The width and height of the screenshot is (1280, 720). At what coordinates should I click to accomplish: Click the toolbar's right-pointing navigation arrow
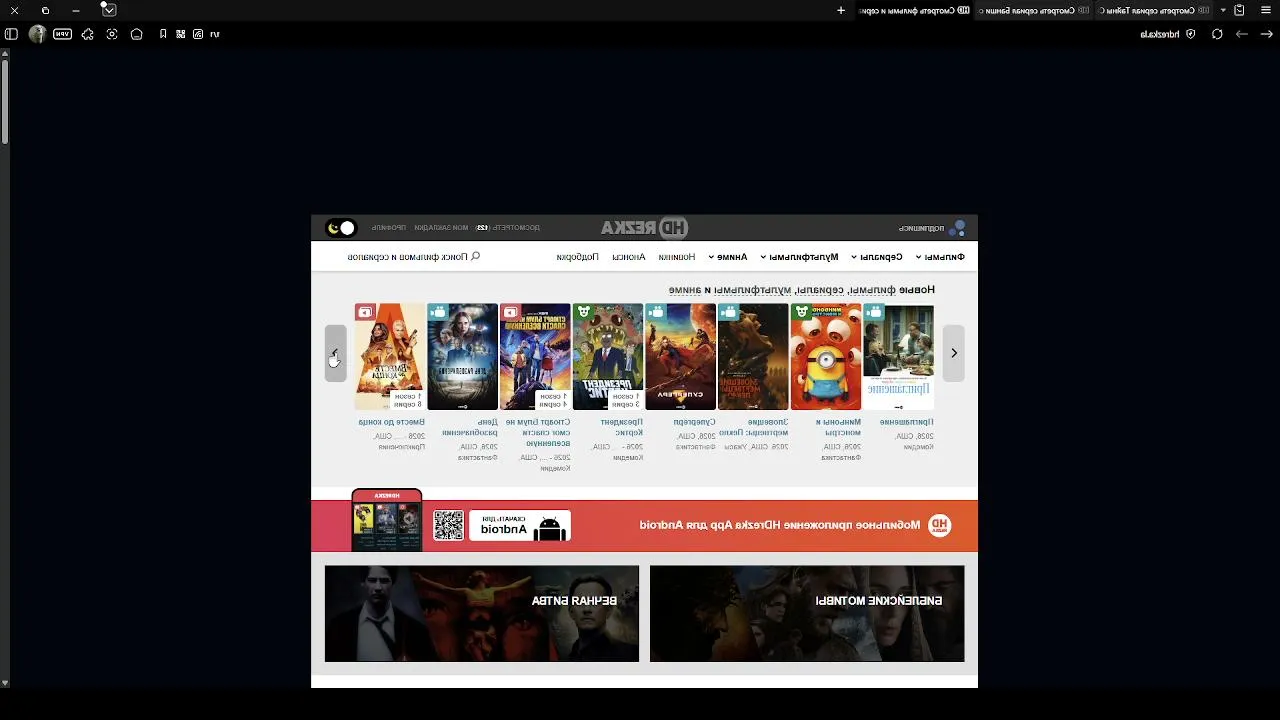tap(1266, 34)
